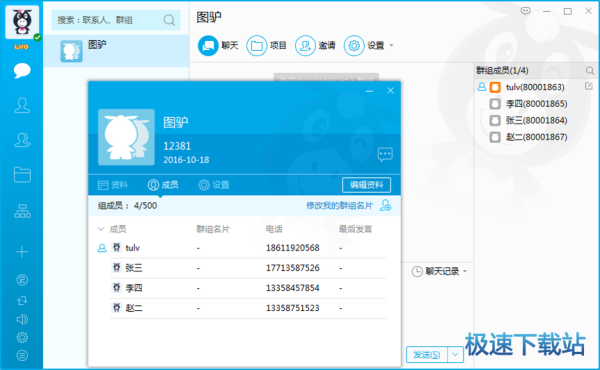The height and width of the screenshot is (370, 600).
Task: Select 张三(80001864) in group member panel
Action: tap(535, 121)
